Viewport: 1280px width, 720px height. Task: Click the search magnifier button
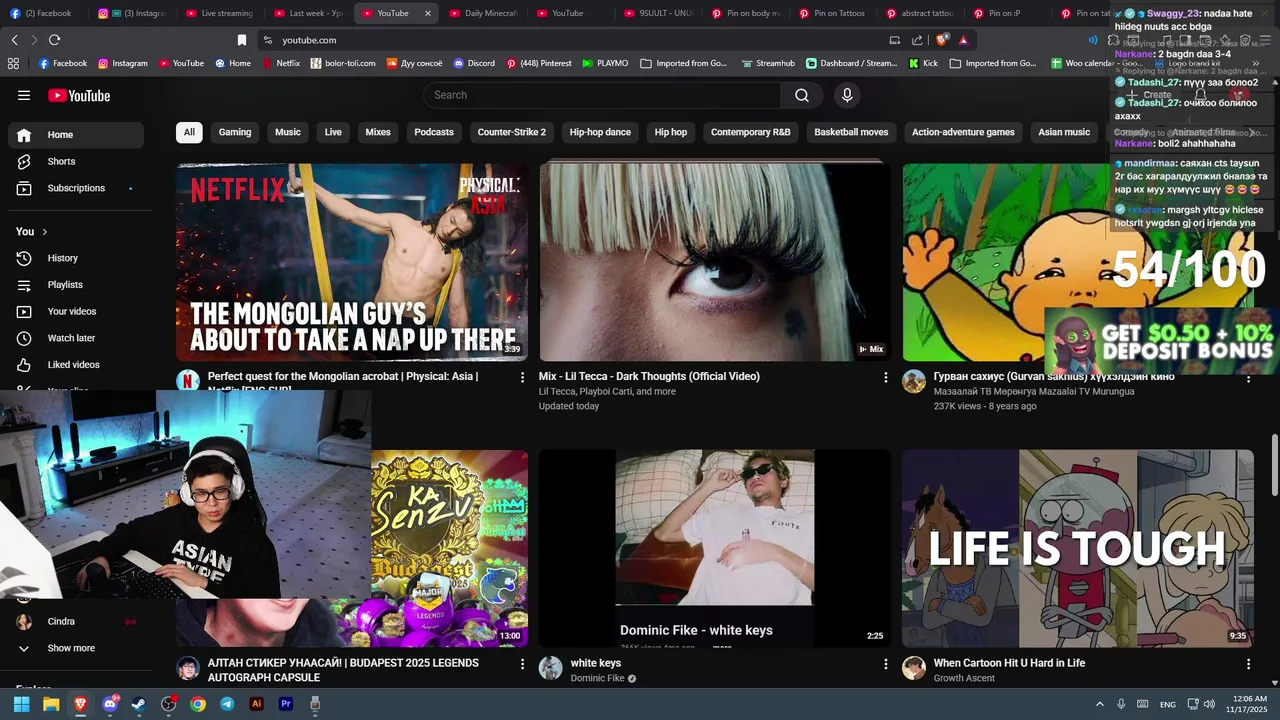point(802,95)
